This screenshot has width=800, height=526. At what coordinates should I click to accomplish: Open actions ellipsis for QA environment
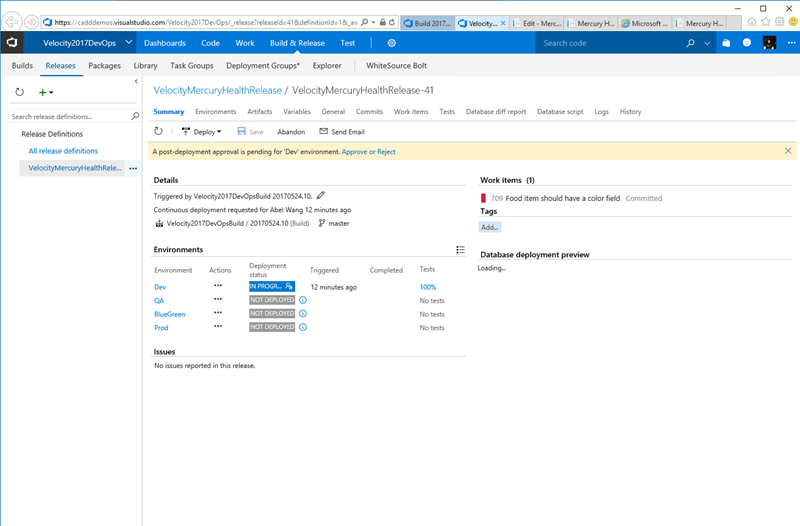coord(218,299)
